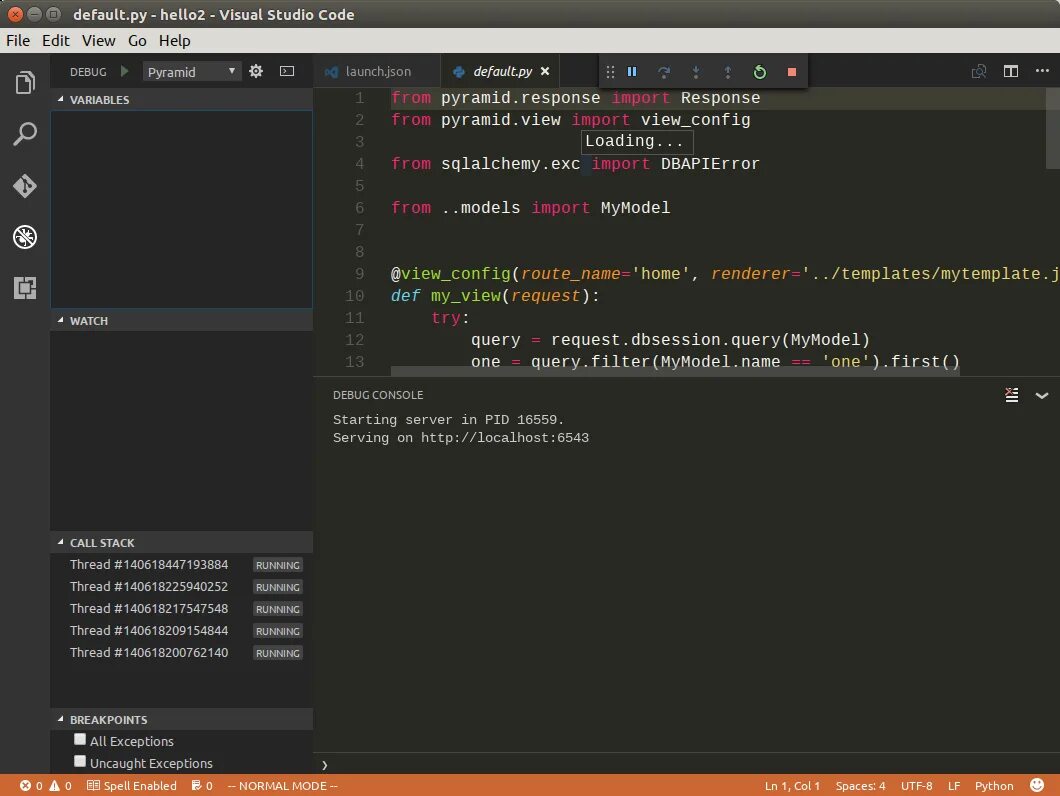1060x796 pixels.
Task: Open the Git source control view
Action: [25, 185]
